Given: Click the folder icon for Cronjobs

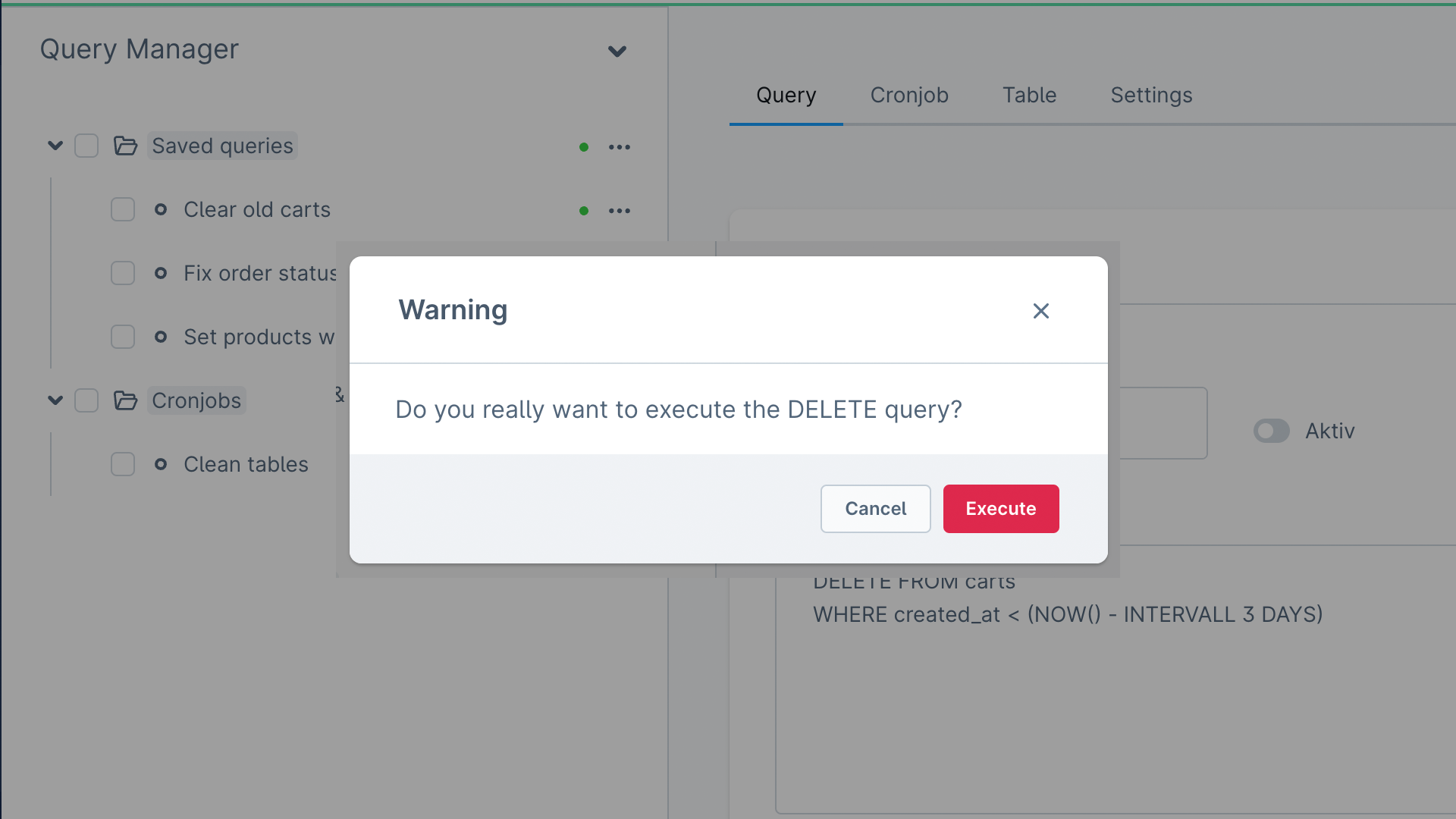Looking at the screenshot, I should [125, 400].
